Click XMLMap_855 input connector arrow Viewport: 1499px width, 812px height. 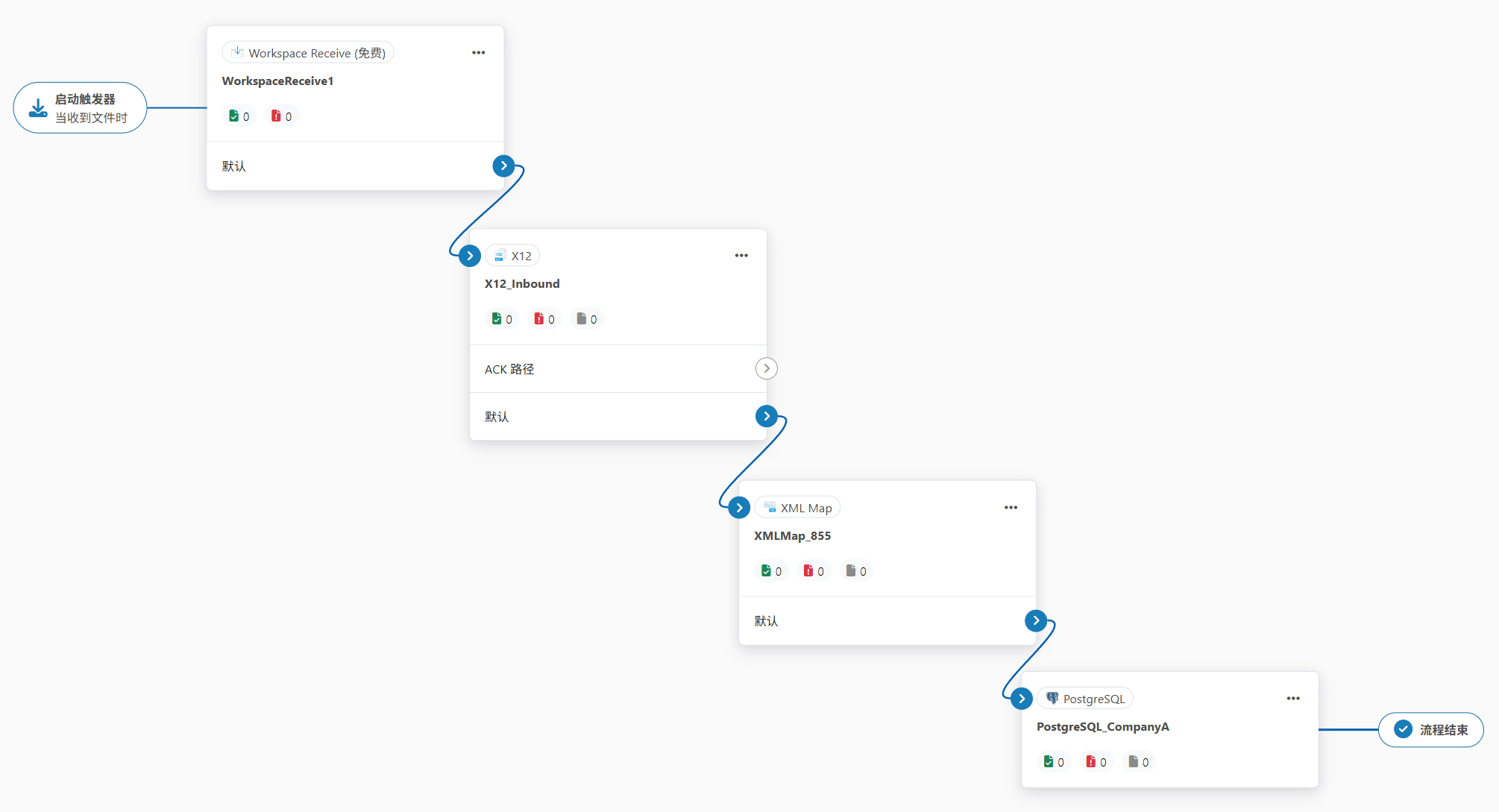tap(739, 508)
